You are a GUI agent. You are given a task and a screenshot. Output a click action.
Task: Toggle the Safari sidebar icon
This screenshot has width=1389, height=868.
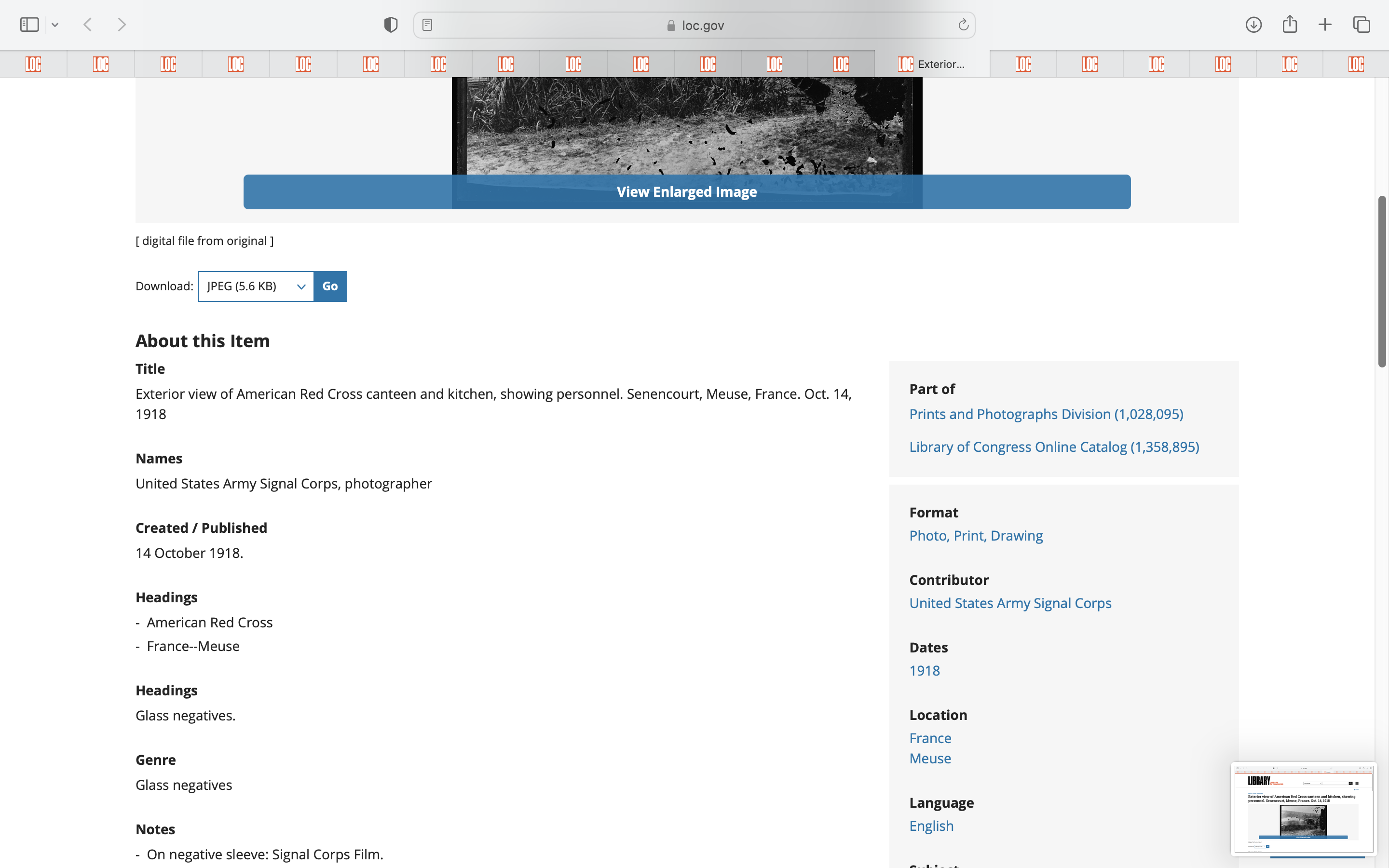[x=29, y=25]
